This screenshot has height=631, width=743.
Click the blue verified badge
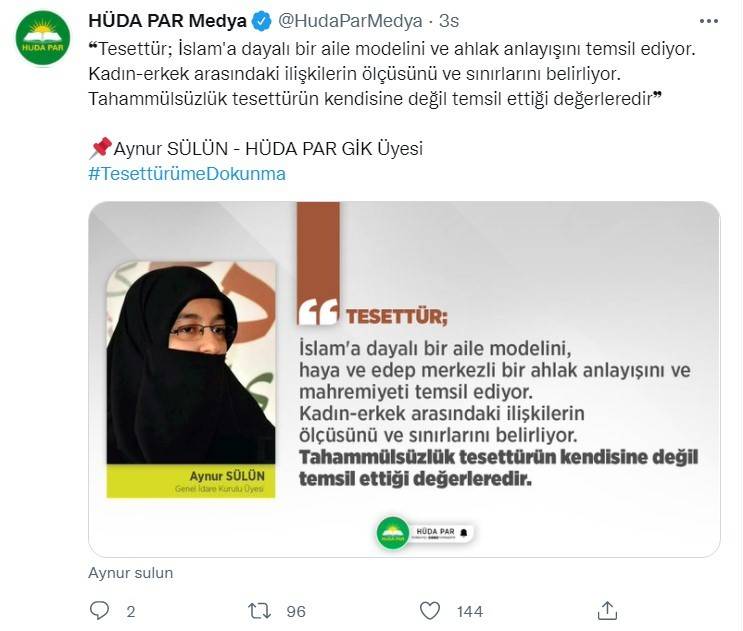click(262, 21)
